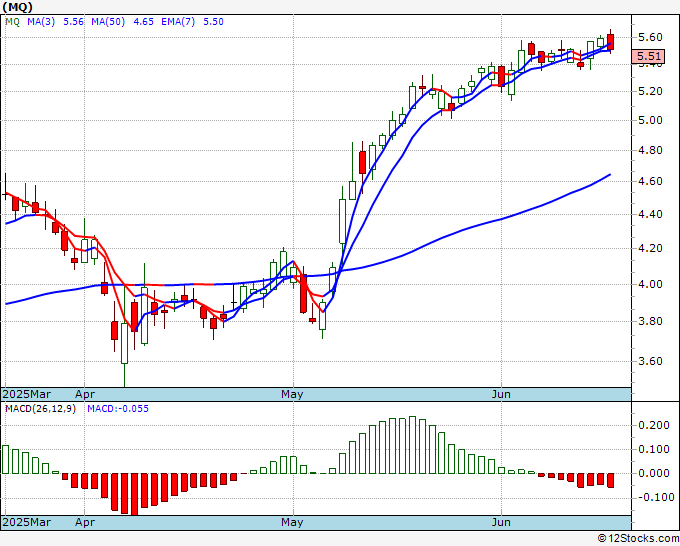Click the 0.100 MACD axis label
Screen dimensions: 680x546
click(x=654, y=449)
